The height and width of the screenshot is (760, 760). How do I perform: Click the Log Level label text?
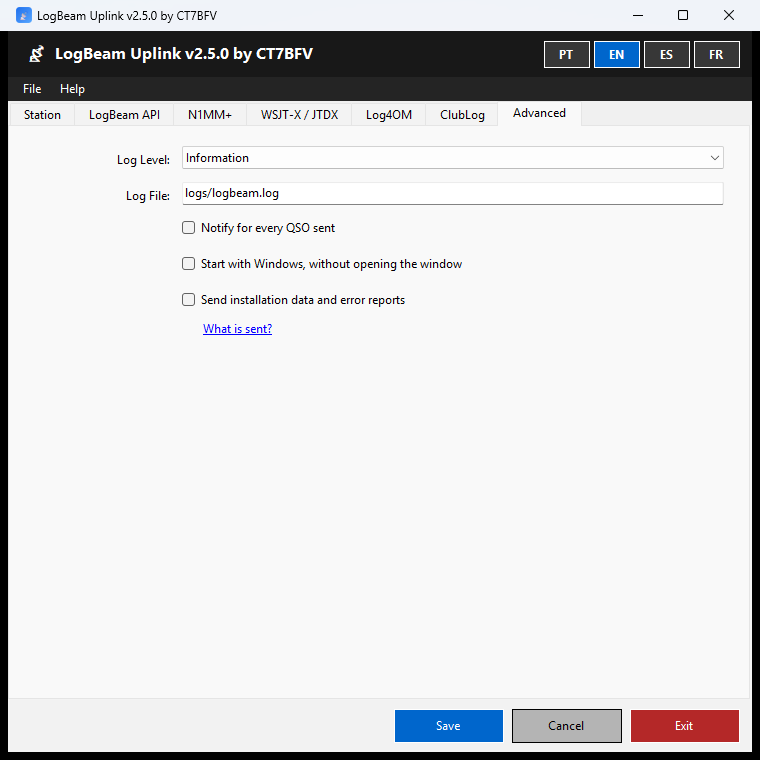(x=143, y=159)
